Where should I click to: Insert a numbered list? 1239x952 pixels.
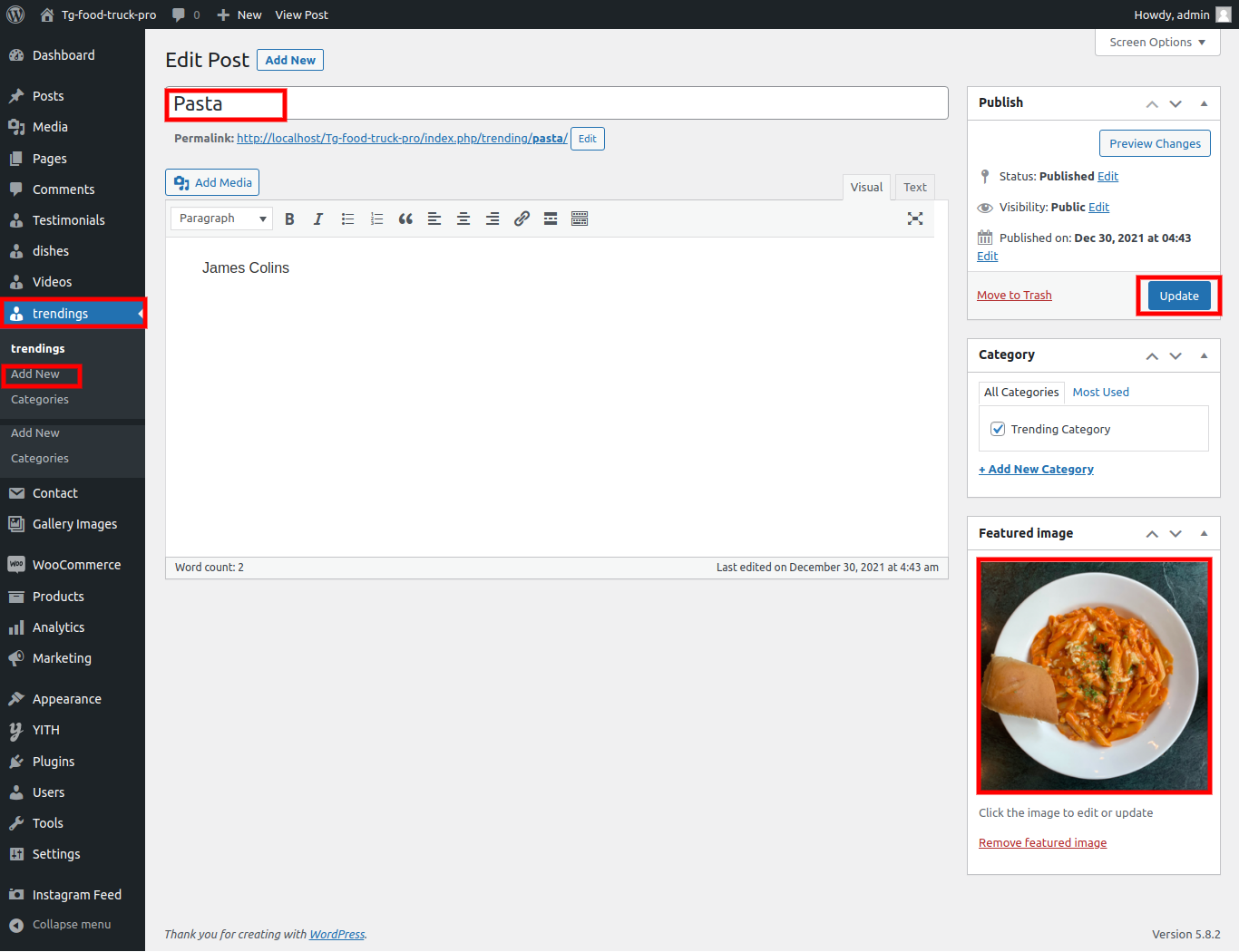click(376, 219)
